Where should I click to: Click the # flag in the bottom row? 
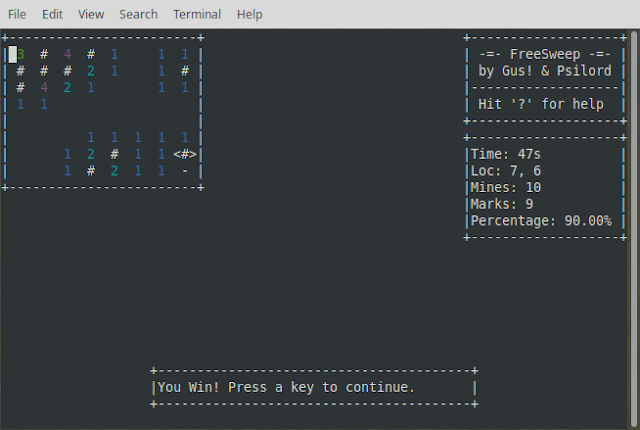click(x=91, y=171)
